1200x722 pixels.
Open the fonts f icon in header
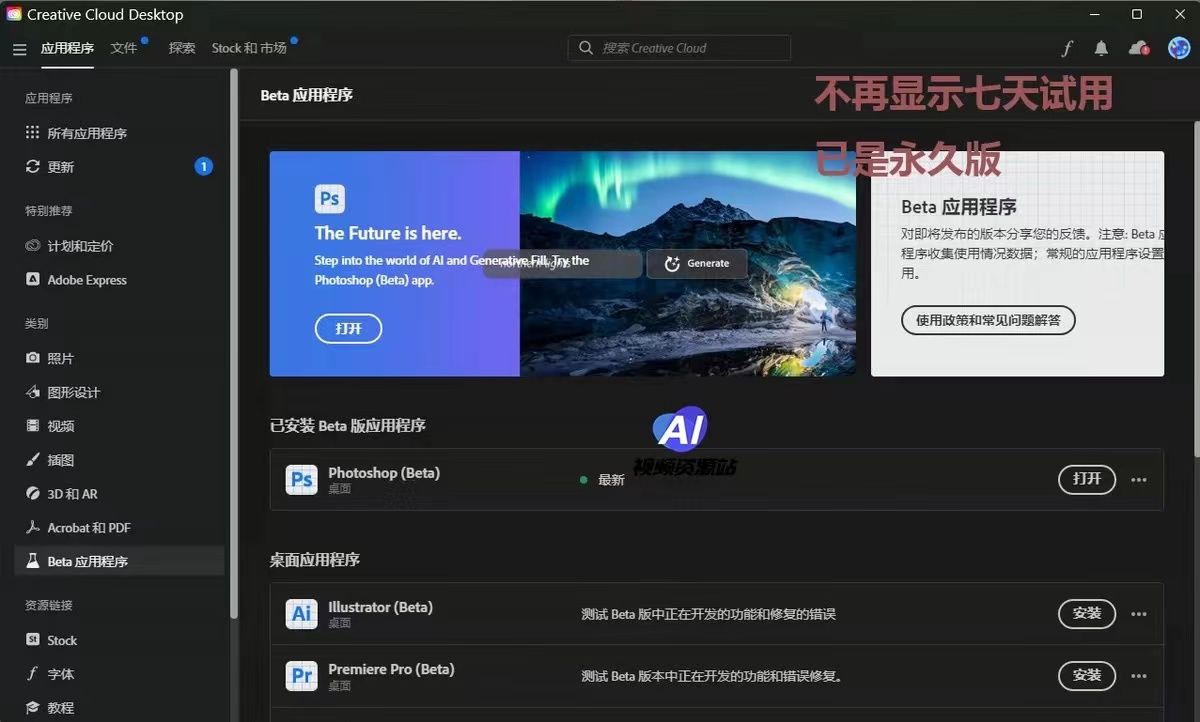pos(1067,48)
